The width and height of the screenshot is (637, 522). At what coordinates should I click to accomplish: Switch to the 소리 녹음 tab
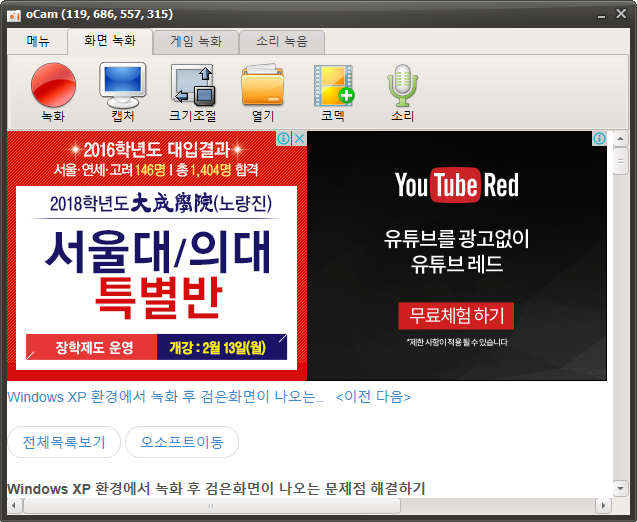coord(282,41)
